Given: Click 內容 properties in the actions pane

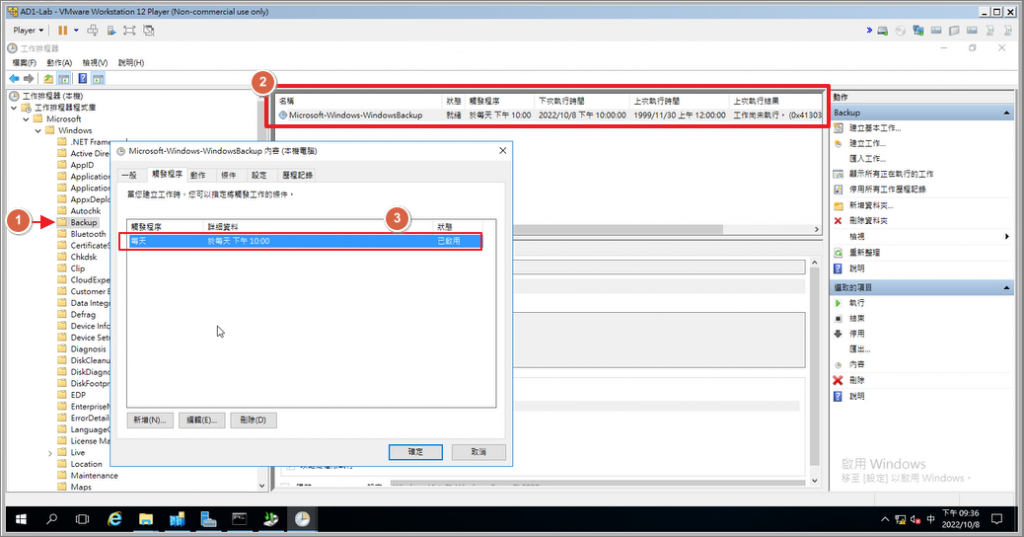Looking at the screenshot, I should click(857, 365).
